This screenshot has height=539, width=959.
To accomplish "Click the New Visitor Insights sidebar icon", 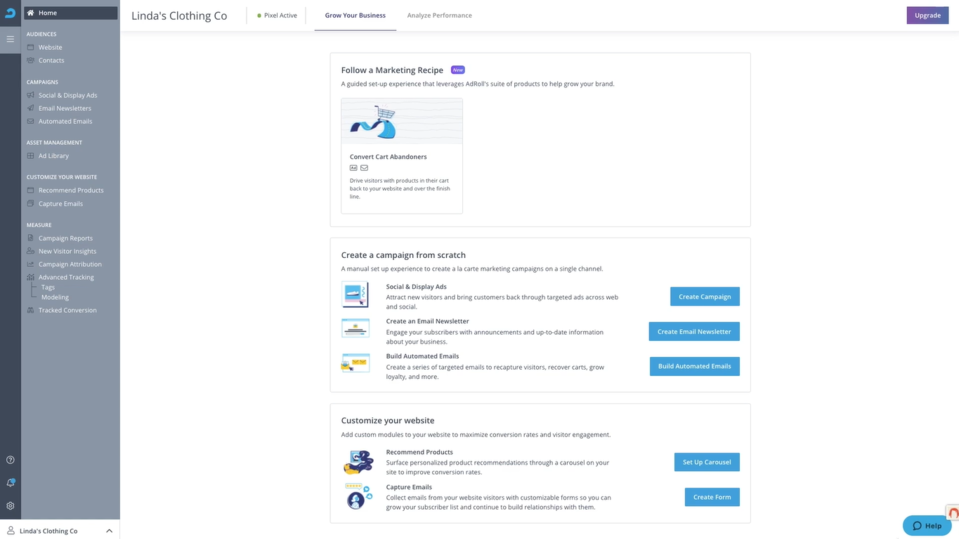I will point(31,251).
